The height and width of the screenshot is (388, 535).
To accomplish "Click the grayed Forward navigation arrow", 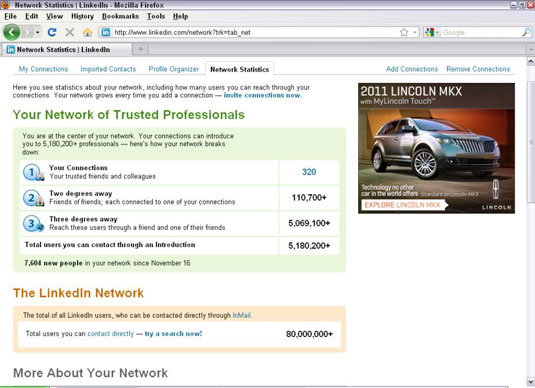I will (x=27, y=32).
